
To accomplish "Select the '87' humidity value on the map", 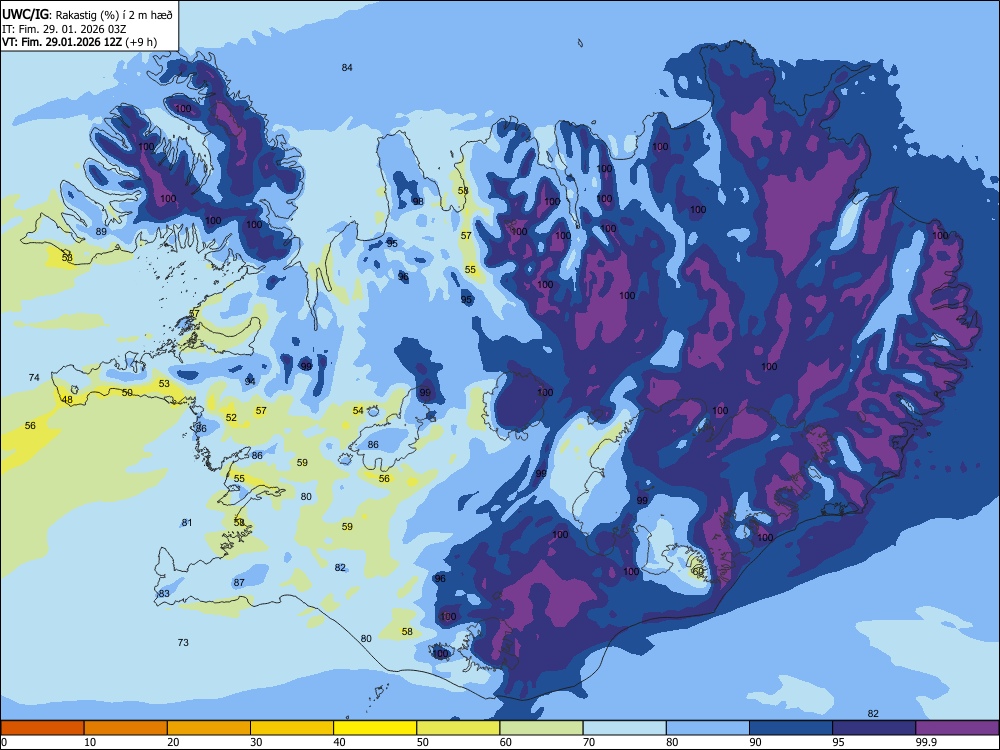I will tap(239, 582).
